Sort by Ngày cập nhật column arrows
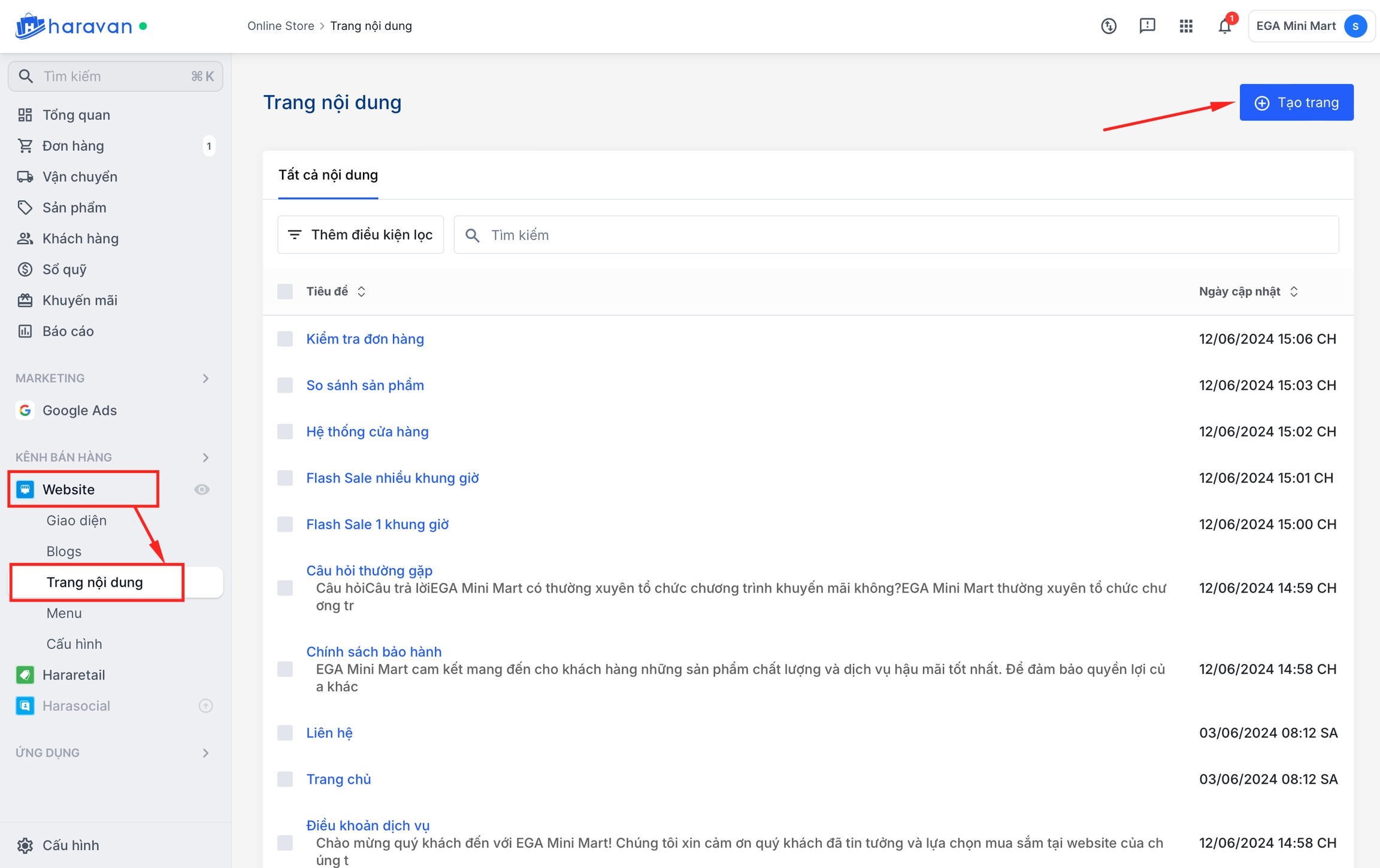This screenshot has height=868, width=1380. (1294, 292)
